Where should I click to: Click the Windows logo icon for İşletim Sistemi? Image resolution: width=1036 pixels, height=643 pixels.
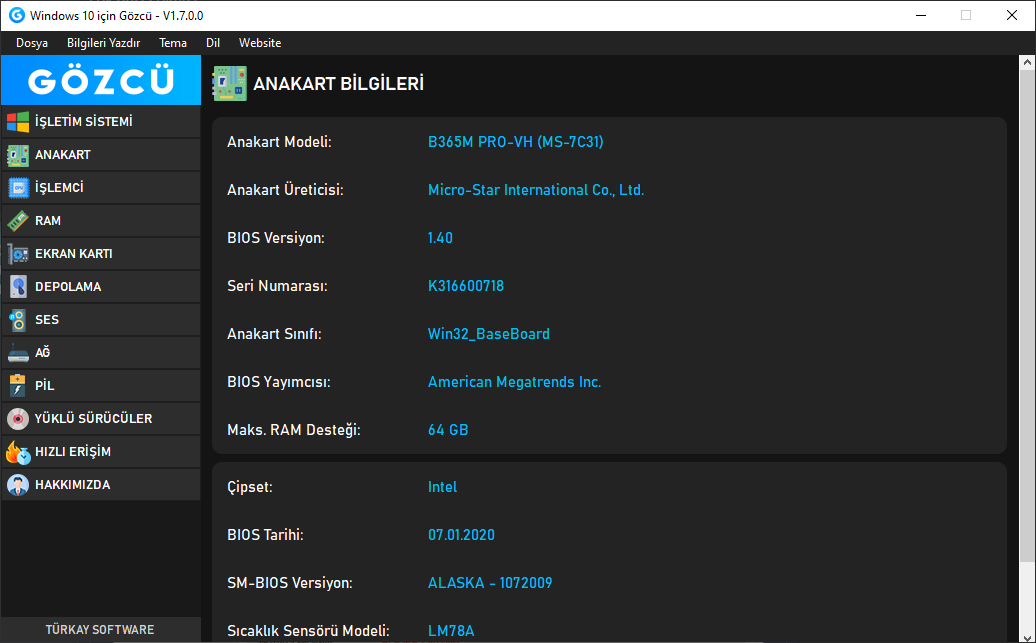pos(18,122)
